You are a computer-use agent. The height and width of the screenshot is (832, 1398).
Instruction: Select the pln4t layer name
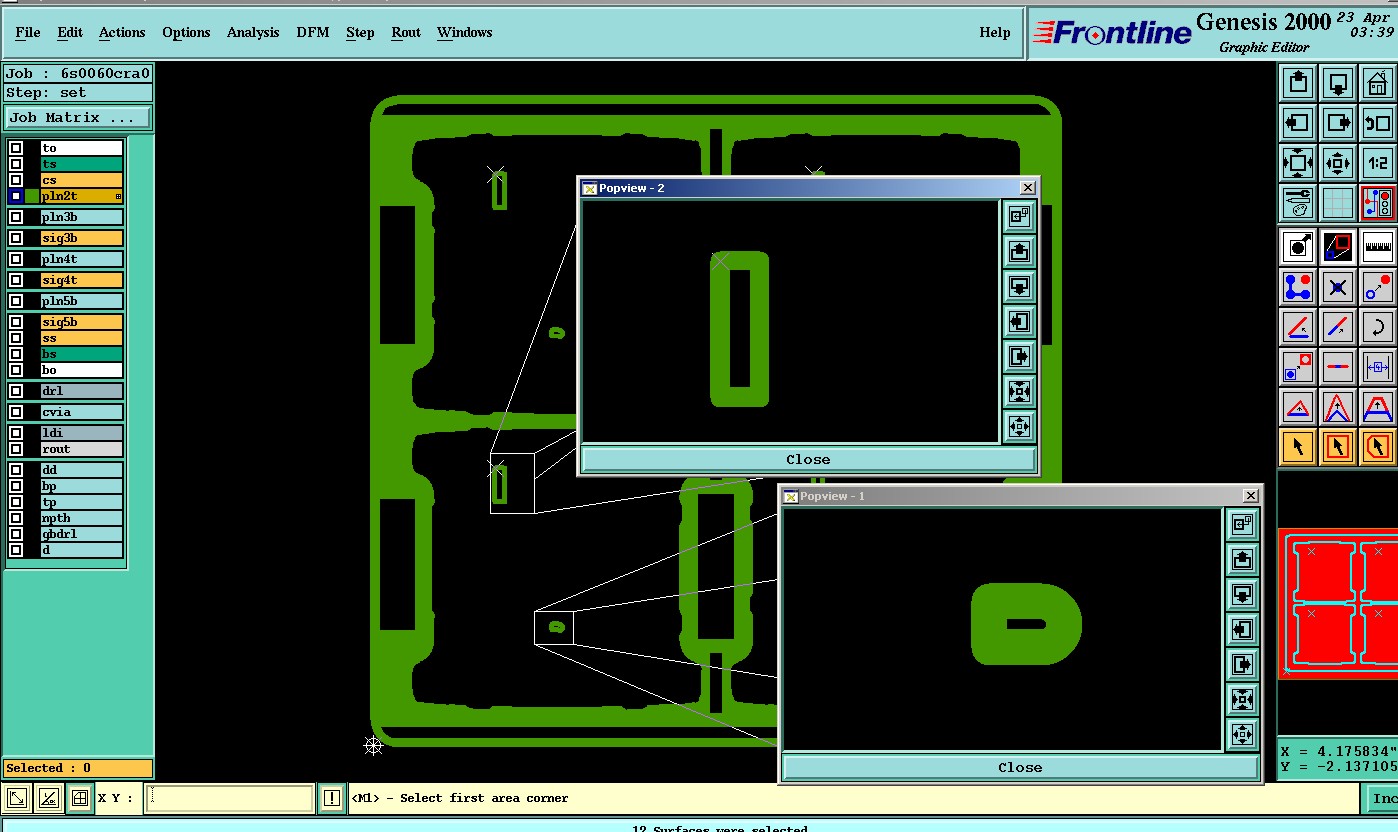click(x=82, y=259)
